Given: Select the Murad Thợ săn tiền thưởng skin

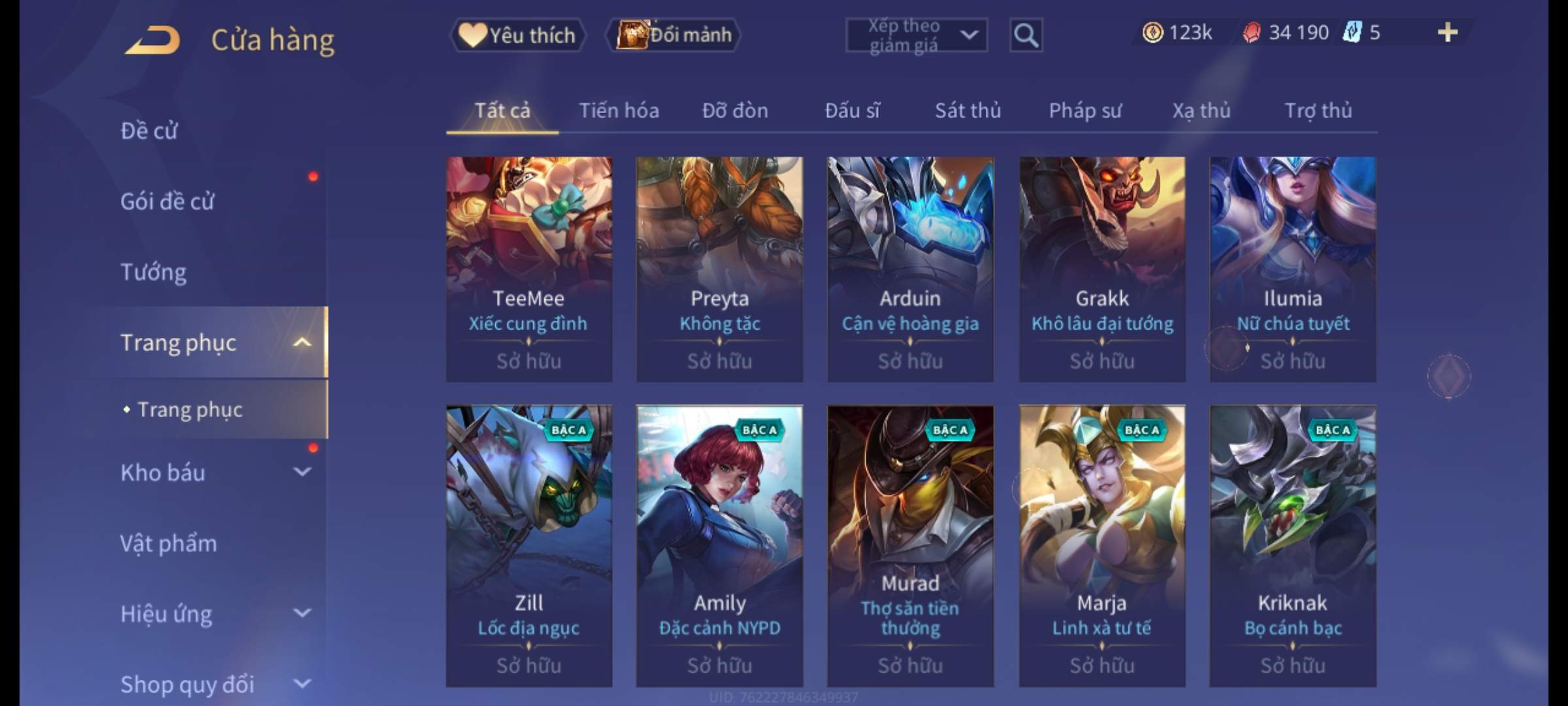Looking at the screenshot, I should pos(911,546).
